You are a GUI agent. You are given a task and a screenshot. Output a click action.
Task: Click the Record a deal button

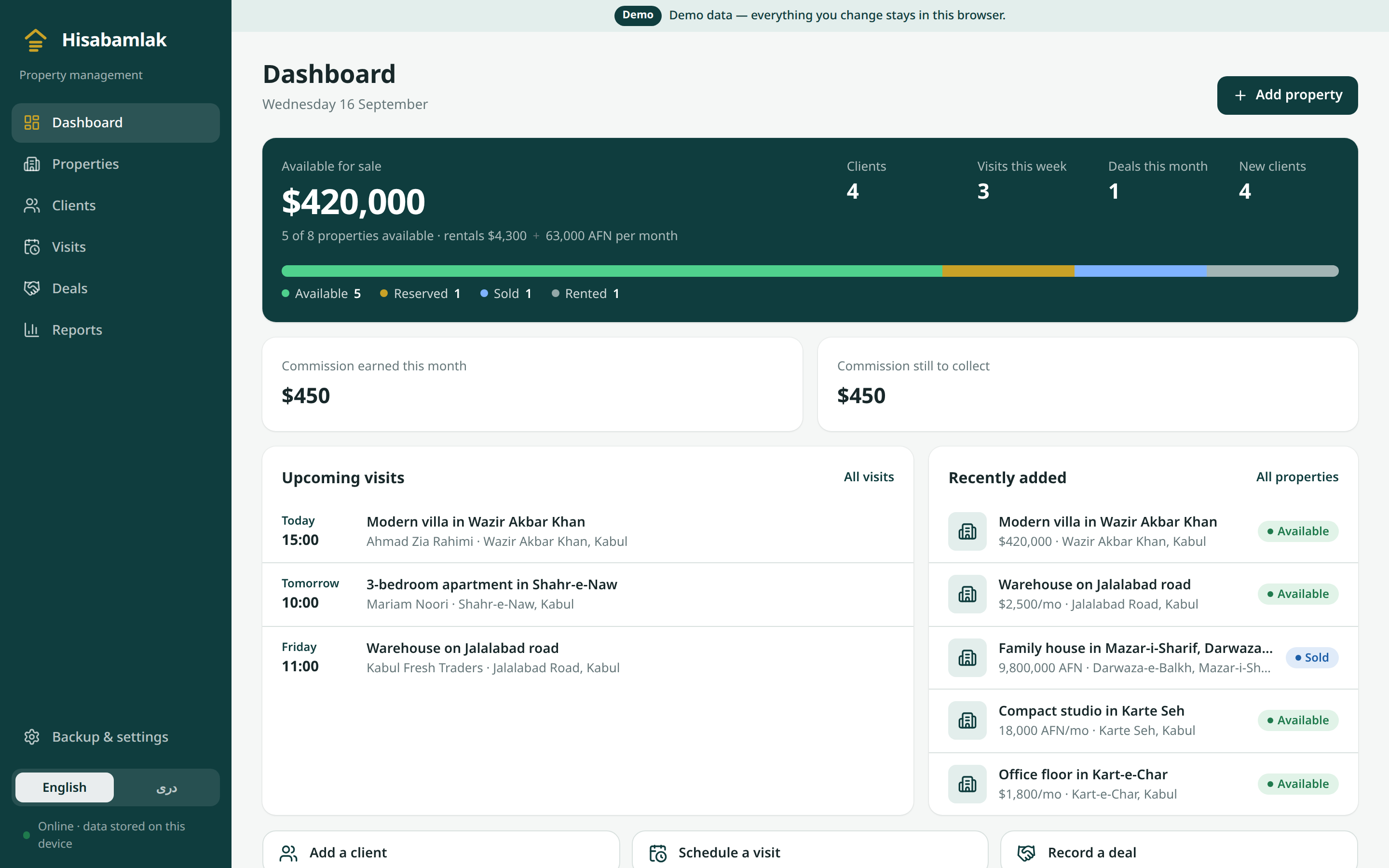click(1179, 850)
